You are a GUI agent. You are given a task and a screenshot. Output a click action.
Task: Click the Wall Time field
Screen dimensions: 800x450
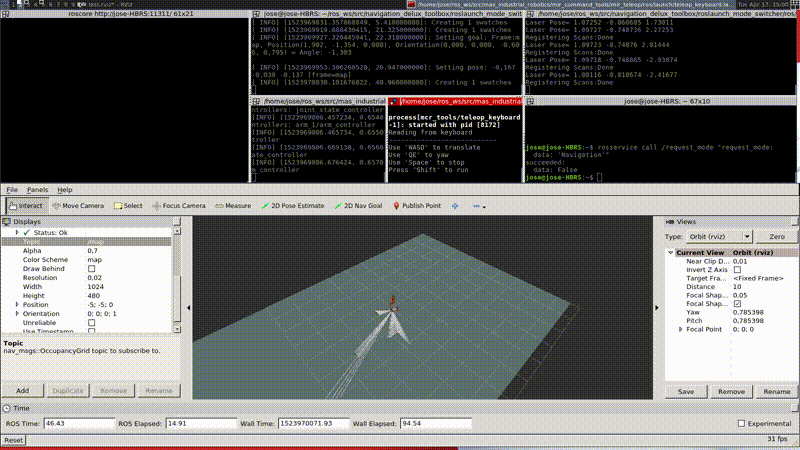pyautogui.click(x=313, y=423)
